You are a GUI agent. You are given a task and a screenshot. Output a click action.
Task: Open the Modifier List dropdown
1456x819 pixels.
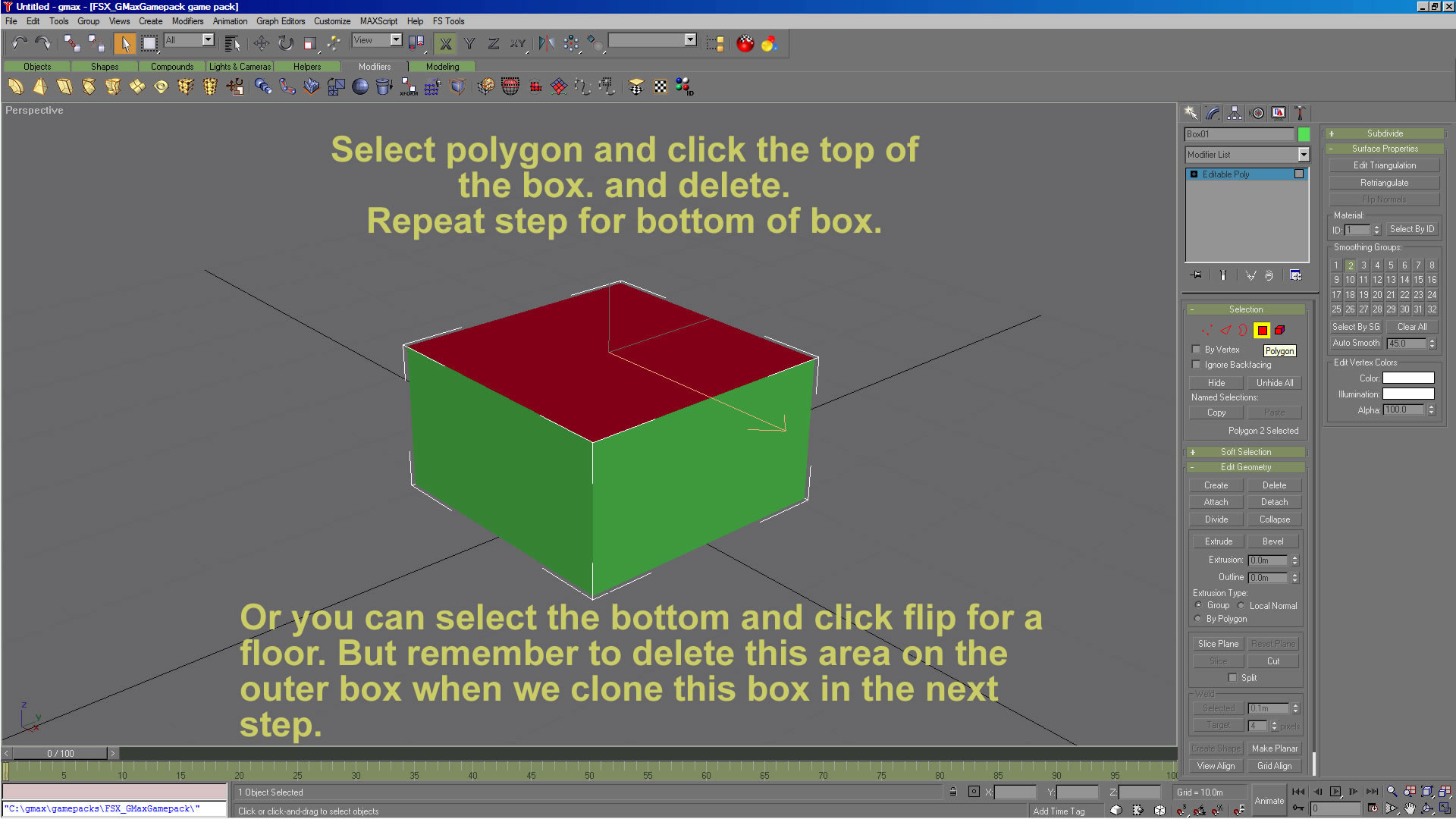pos(1304,155)
